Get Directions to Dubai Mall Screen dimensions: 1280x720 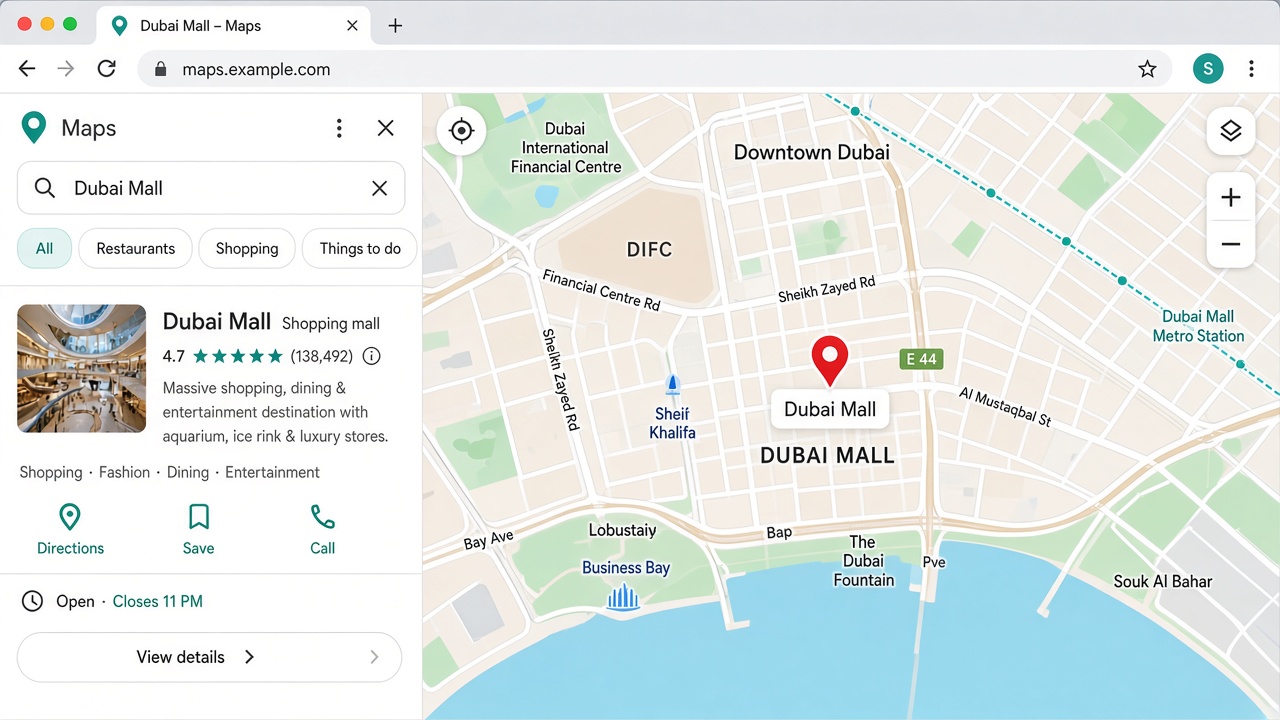[70, 529]
